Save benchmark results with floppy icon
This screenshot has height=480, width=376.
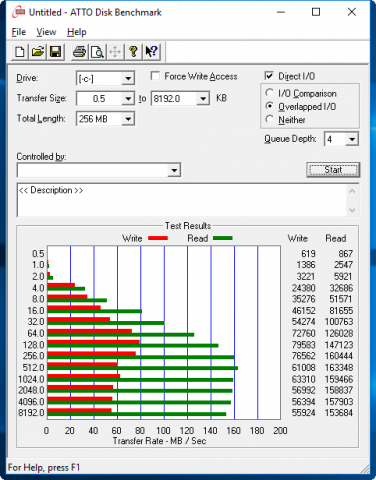55,52
